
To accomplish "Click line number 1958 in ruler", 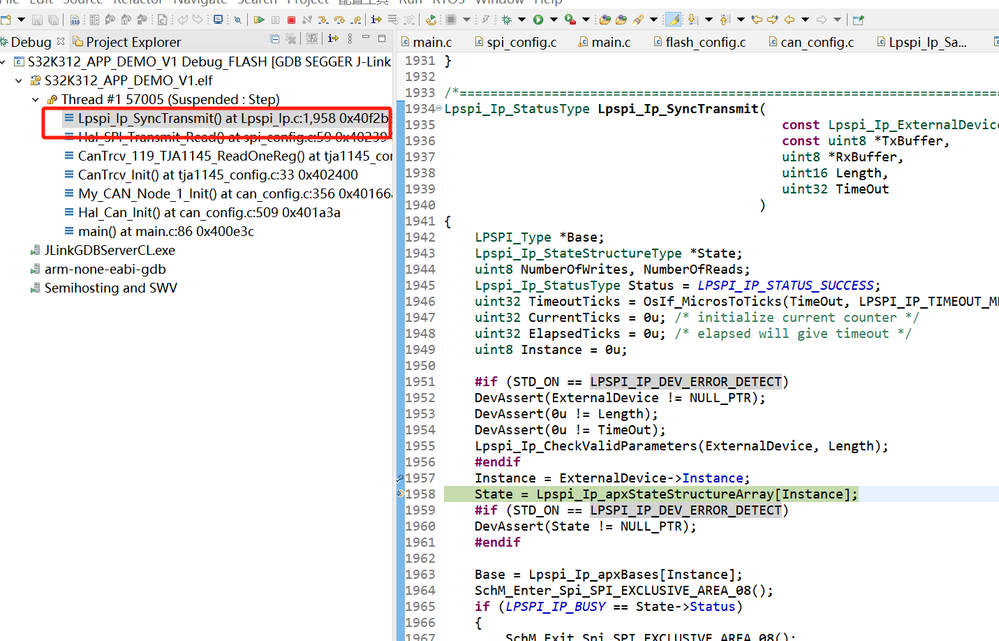I will (x=420, y=494).
